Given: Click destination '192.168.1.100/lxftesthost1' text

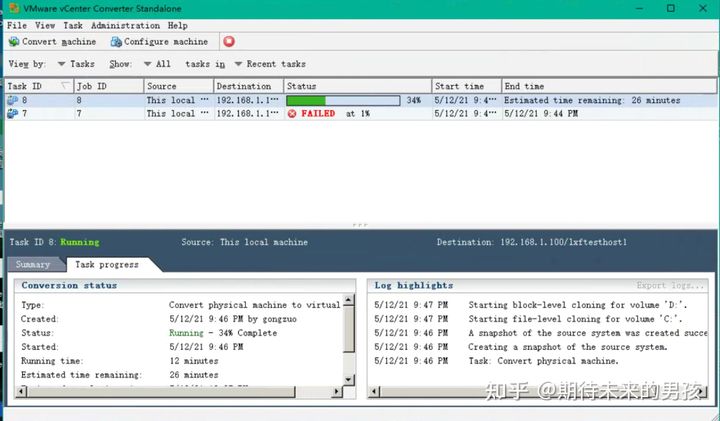Looking at the screenshot, I should click(563, 242).
